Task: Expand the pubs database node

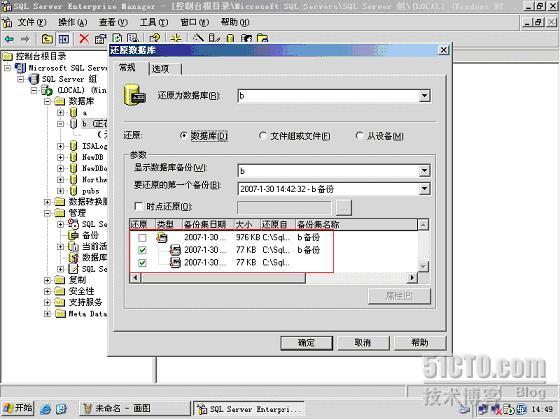Action: click(x=60, y=191)
